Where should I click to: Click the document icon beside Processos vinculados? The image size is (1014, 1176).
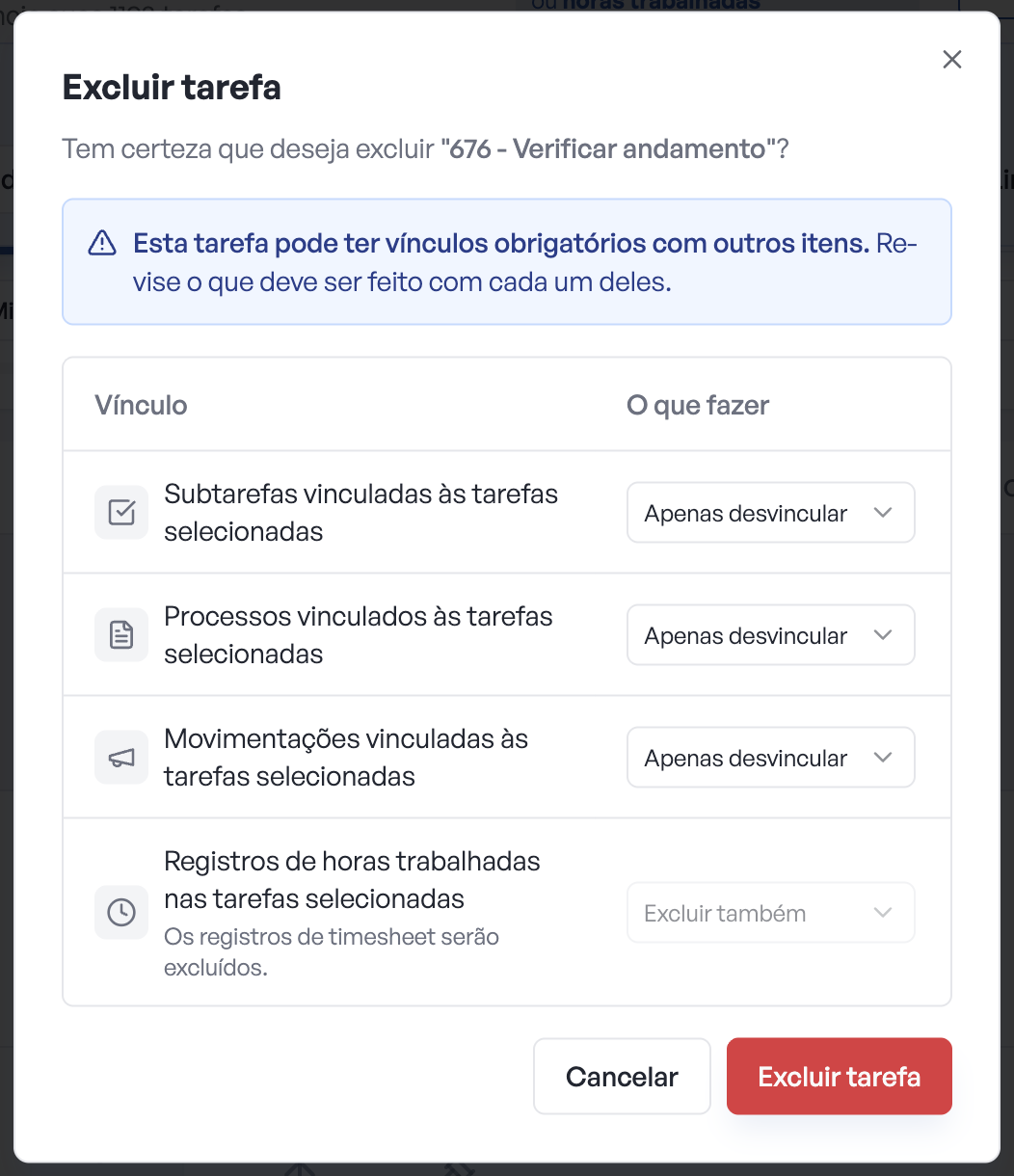[121, 634]
